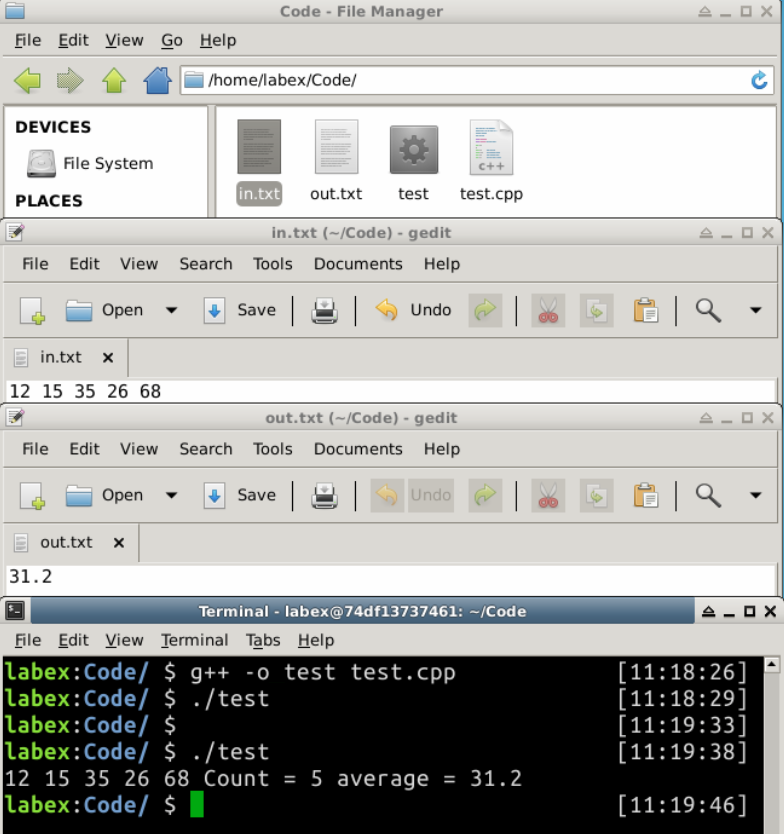Screen dimensions: 784x834
Task: Expand the Open dropdown arrow in out.txt gedit
Action: (171, 496)
